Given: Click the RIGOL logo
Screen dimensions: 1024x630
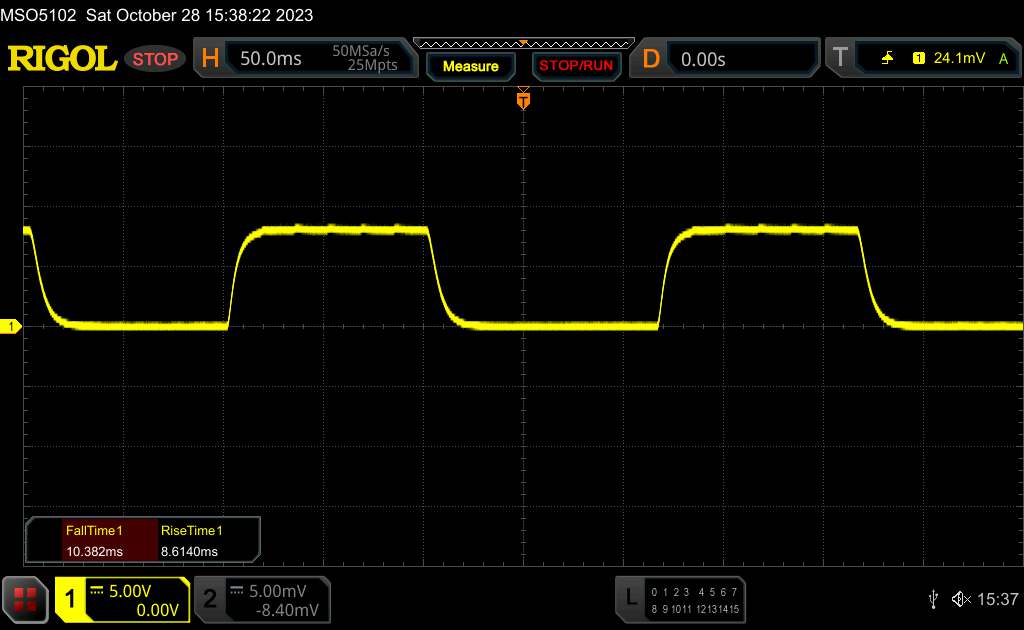Looking at the screenshot, I should pos(62,59).
